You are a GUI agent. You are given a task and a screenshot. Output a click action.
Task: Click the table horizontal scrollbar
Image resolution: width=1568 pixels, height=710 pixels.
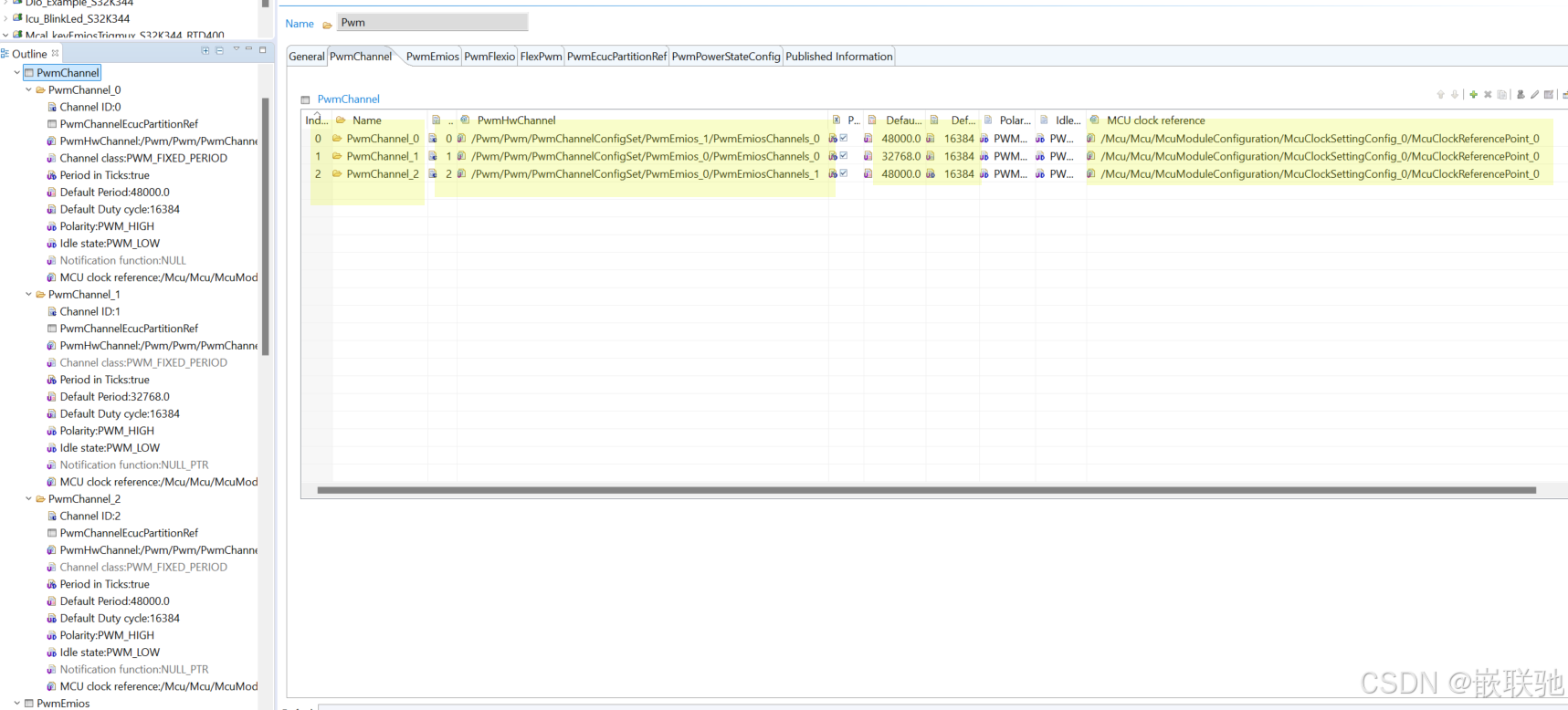tap(926, 490)
